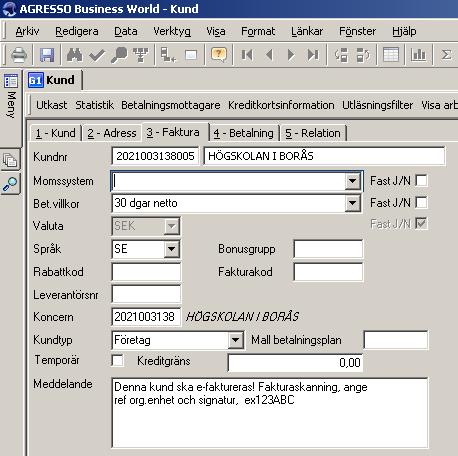Viewport: 458px width, 456px height.
Task: Click the Mall betalningsplan field
Action: (396, 340)
